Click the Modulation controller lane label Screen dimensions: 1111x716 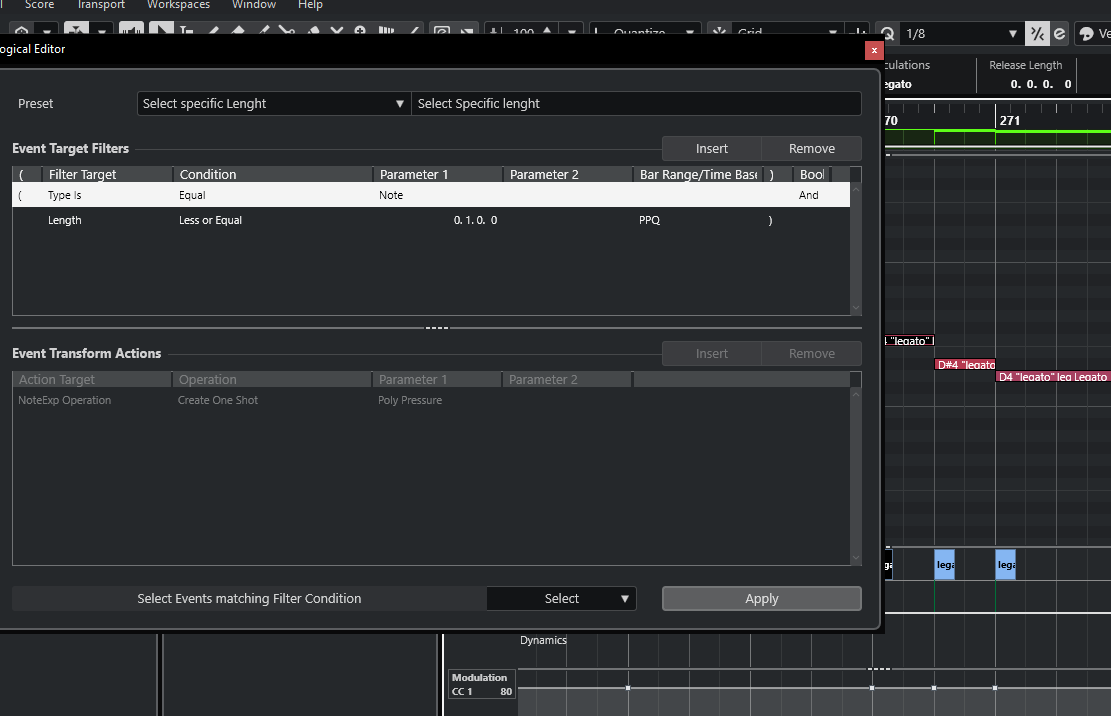coord(479,678)
